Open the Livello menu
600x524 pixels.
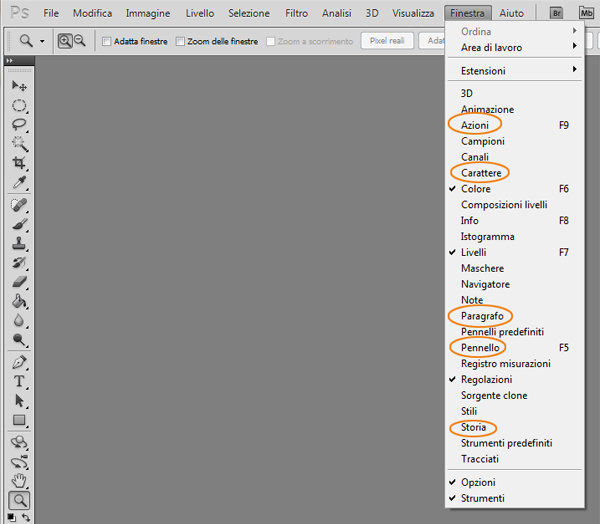[x=200, y=13]
